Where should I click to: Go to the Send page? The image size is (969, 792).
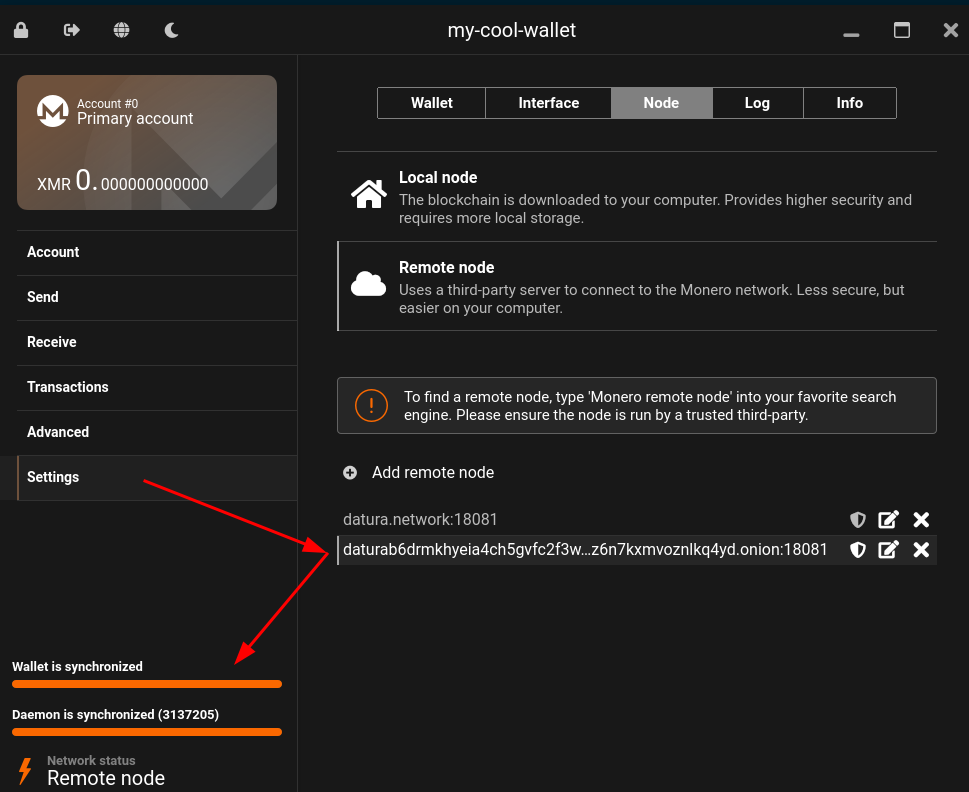tap(157, 297)
